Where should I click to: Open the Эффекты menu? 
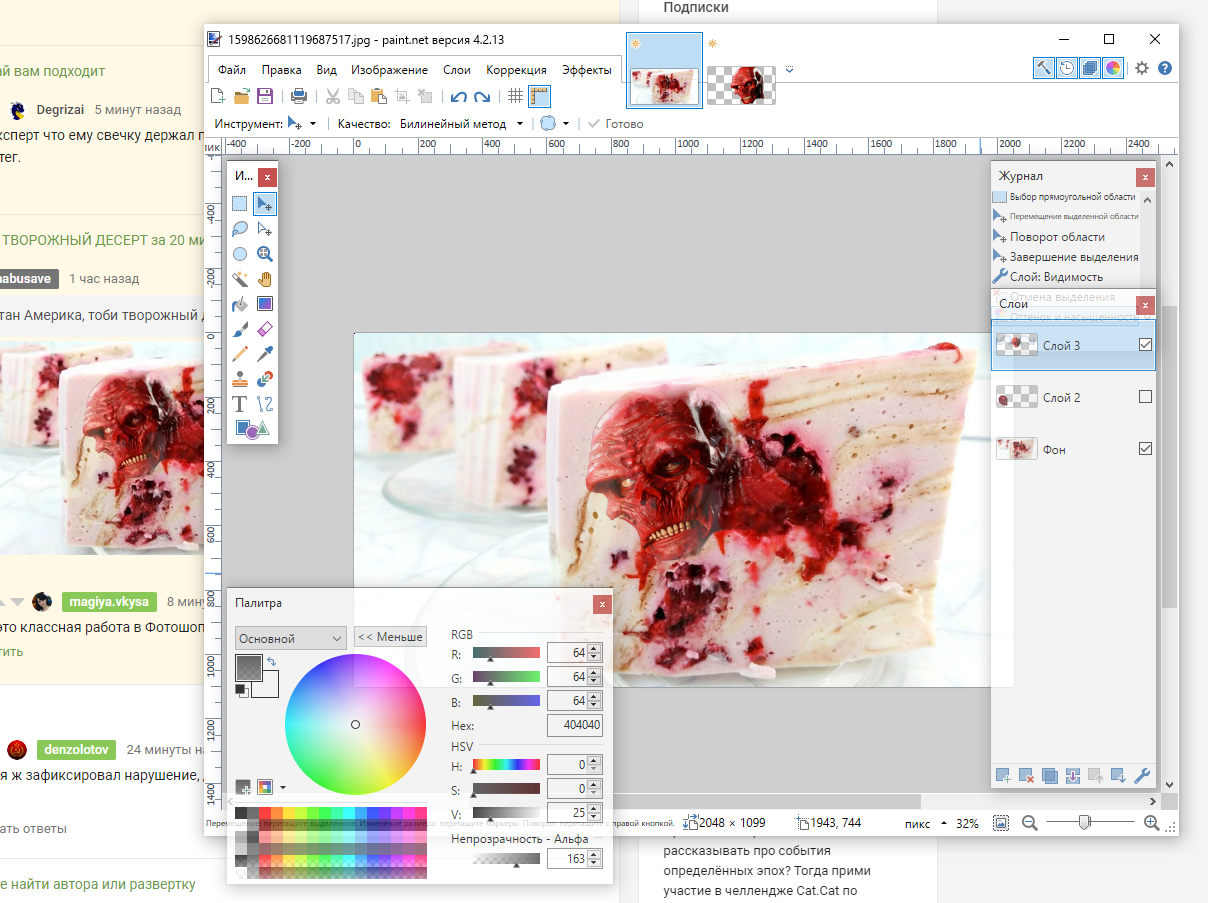tap(586, 70)
